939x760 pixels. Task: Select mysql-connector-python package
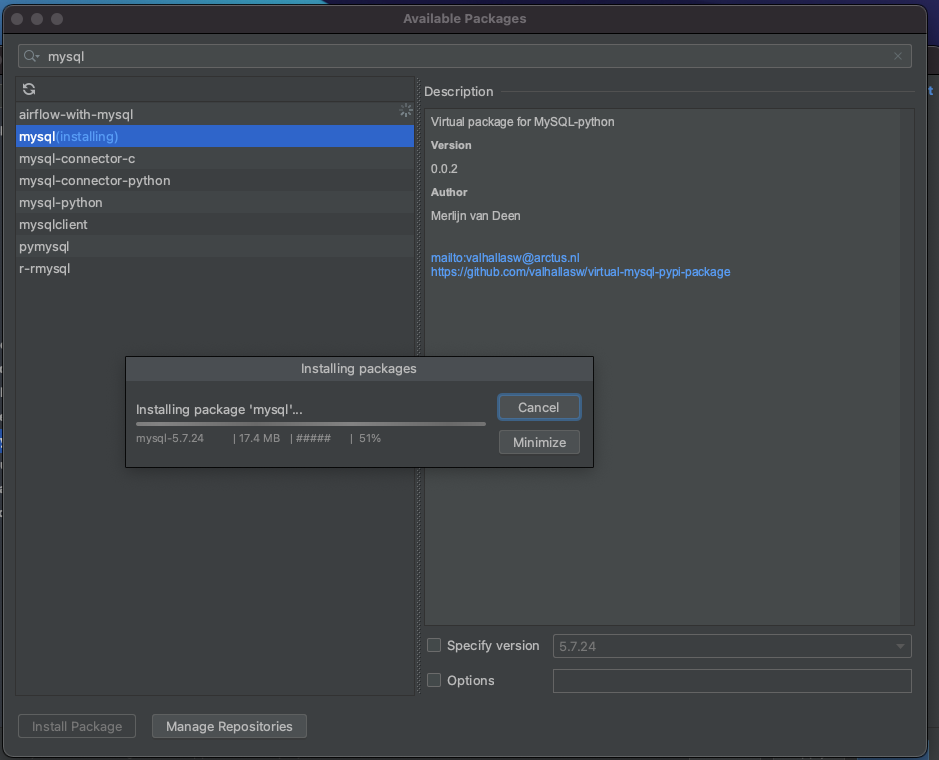pyautogui.click(x=214, y=180)
